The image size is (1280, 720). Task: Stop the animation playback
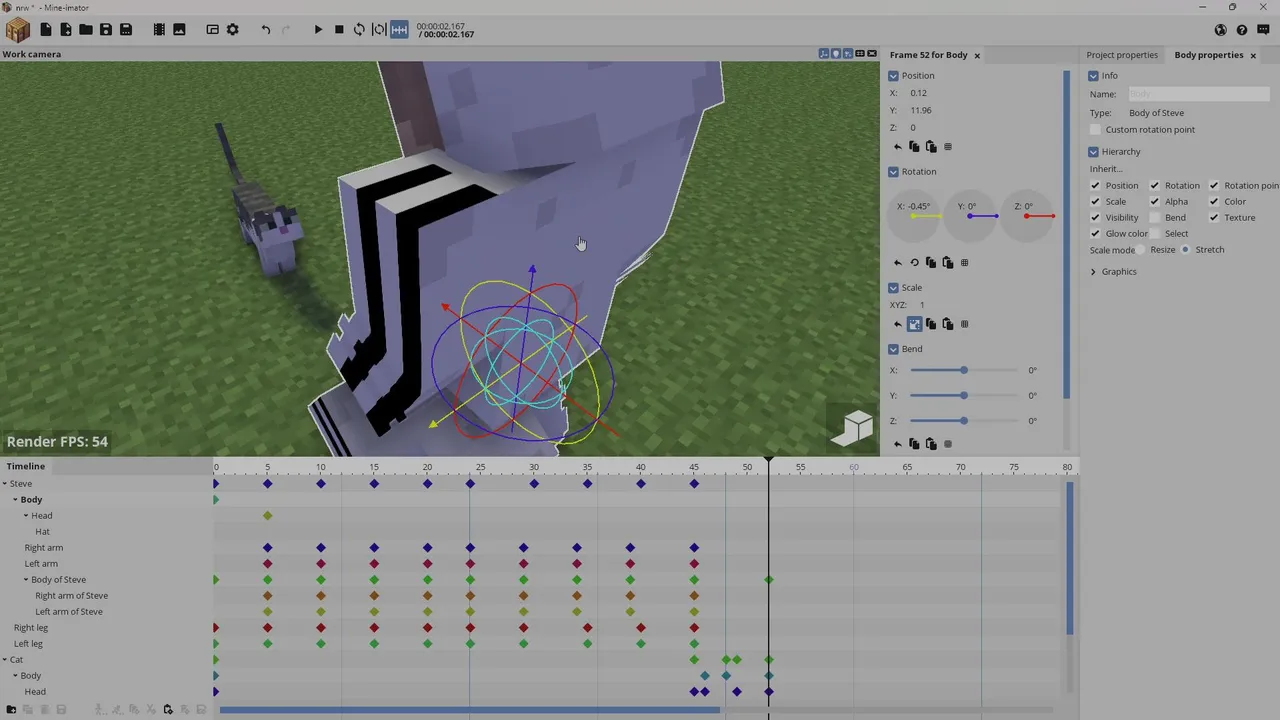pos(339,30)
